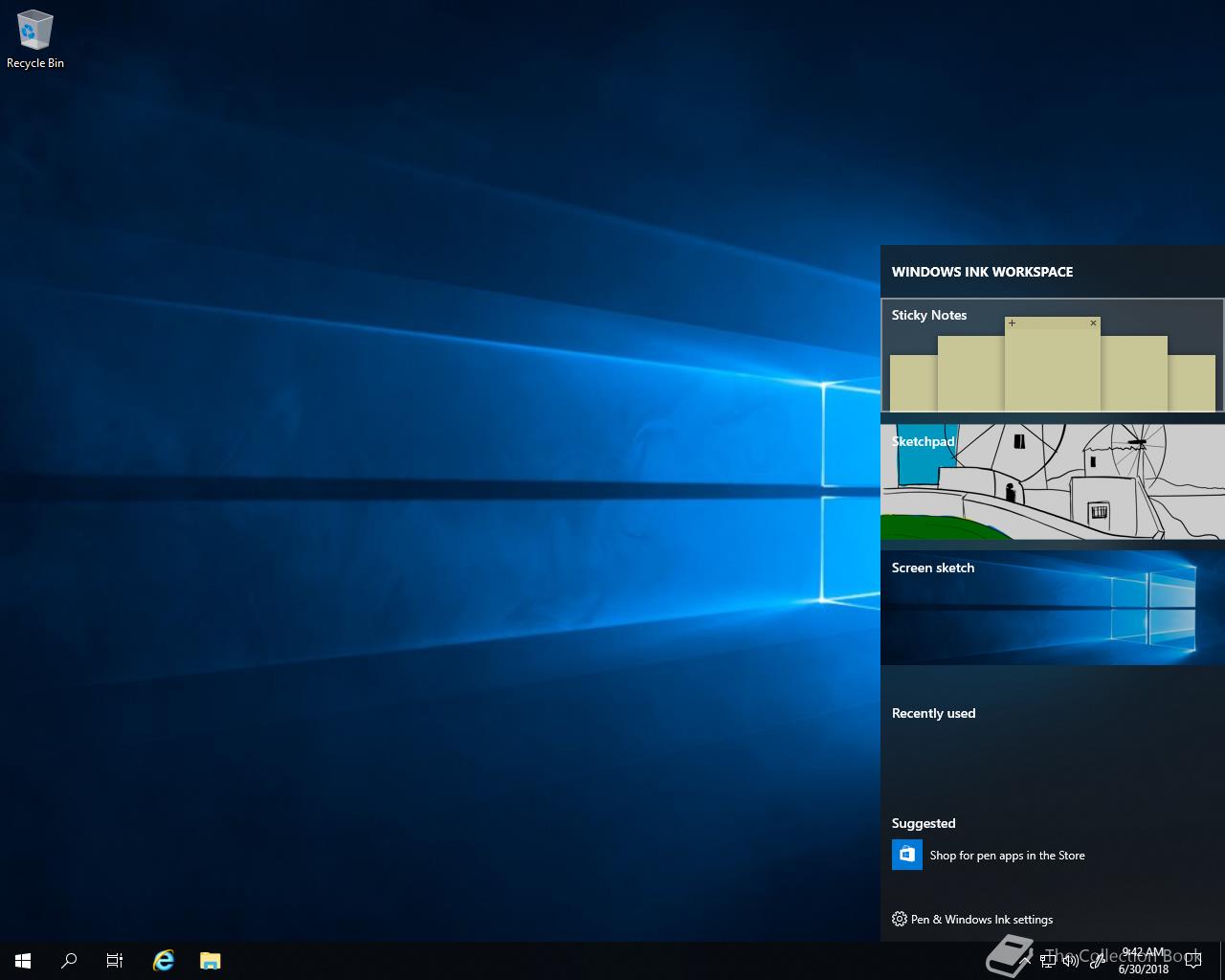Screen dimensions: 1225x980
Task: Open Task View on the taskbar
Action: tap(115, 961)
